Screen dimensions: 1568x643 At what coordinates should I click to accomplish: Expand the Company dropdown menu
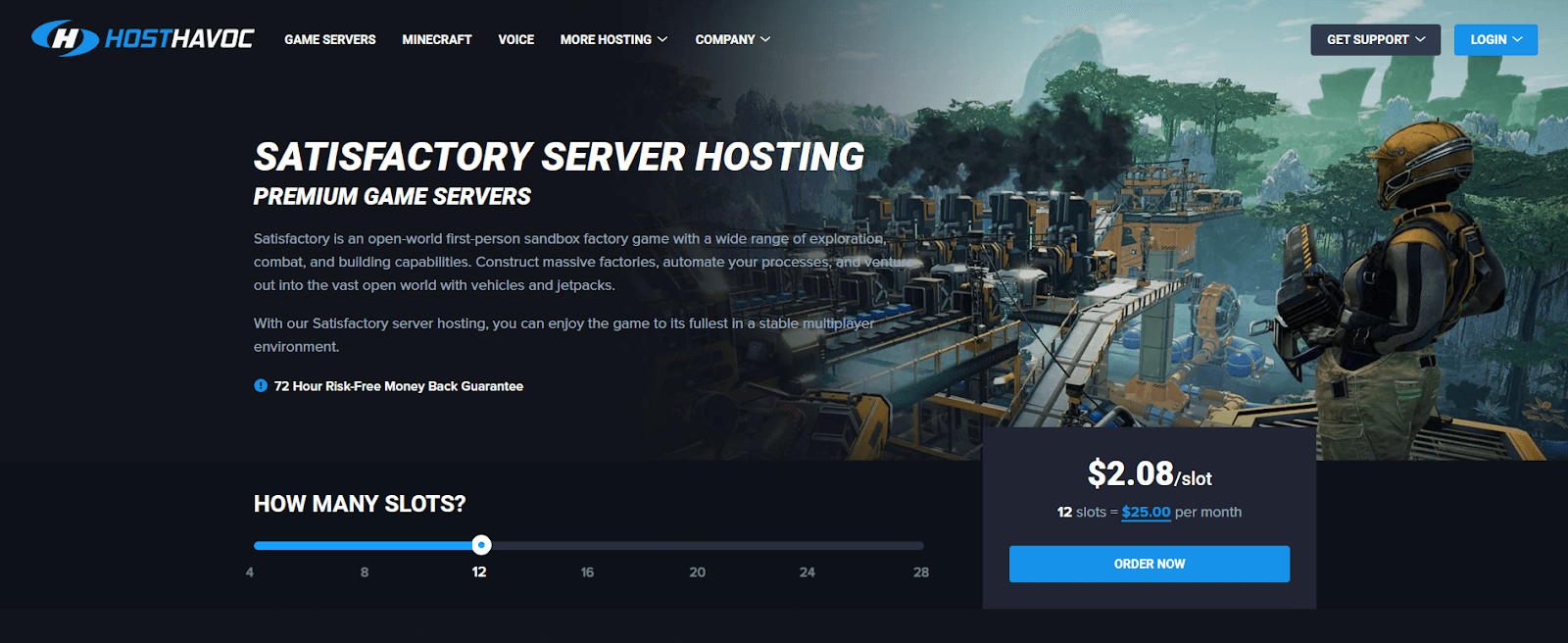coord(733,40)
